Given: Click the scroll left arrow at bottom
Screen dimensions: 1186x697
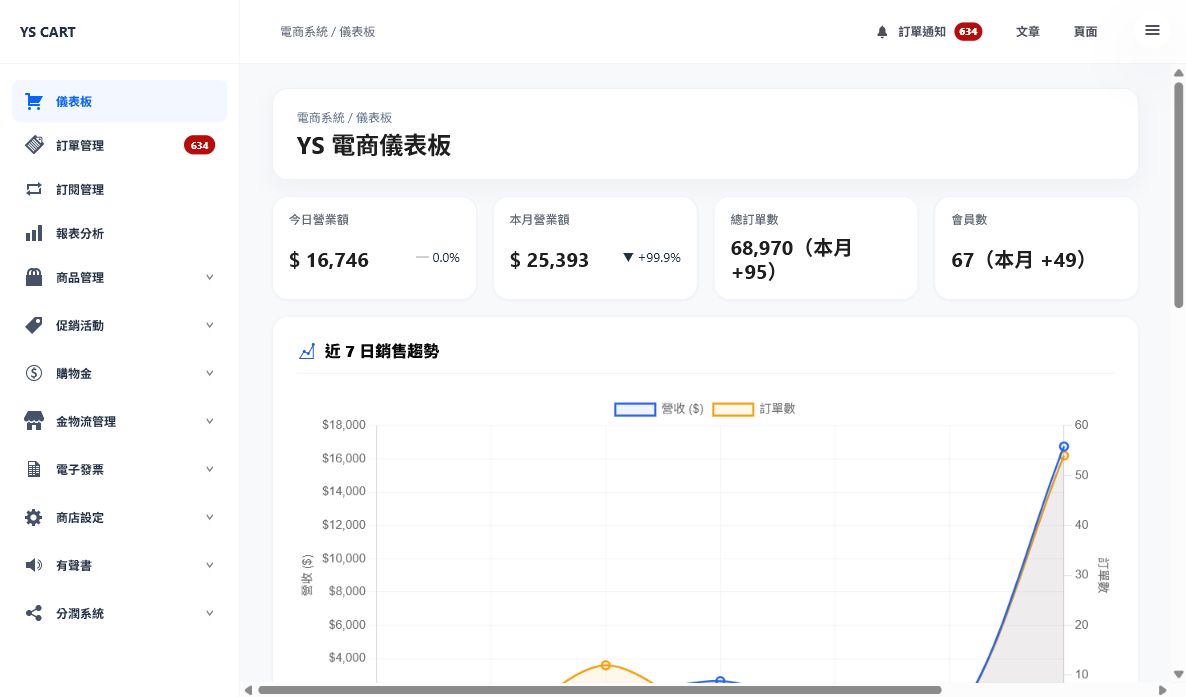Looking at the screenshot, I should click(x=248, y=690).
